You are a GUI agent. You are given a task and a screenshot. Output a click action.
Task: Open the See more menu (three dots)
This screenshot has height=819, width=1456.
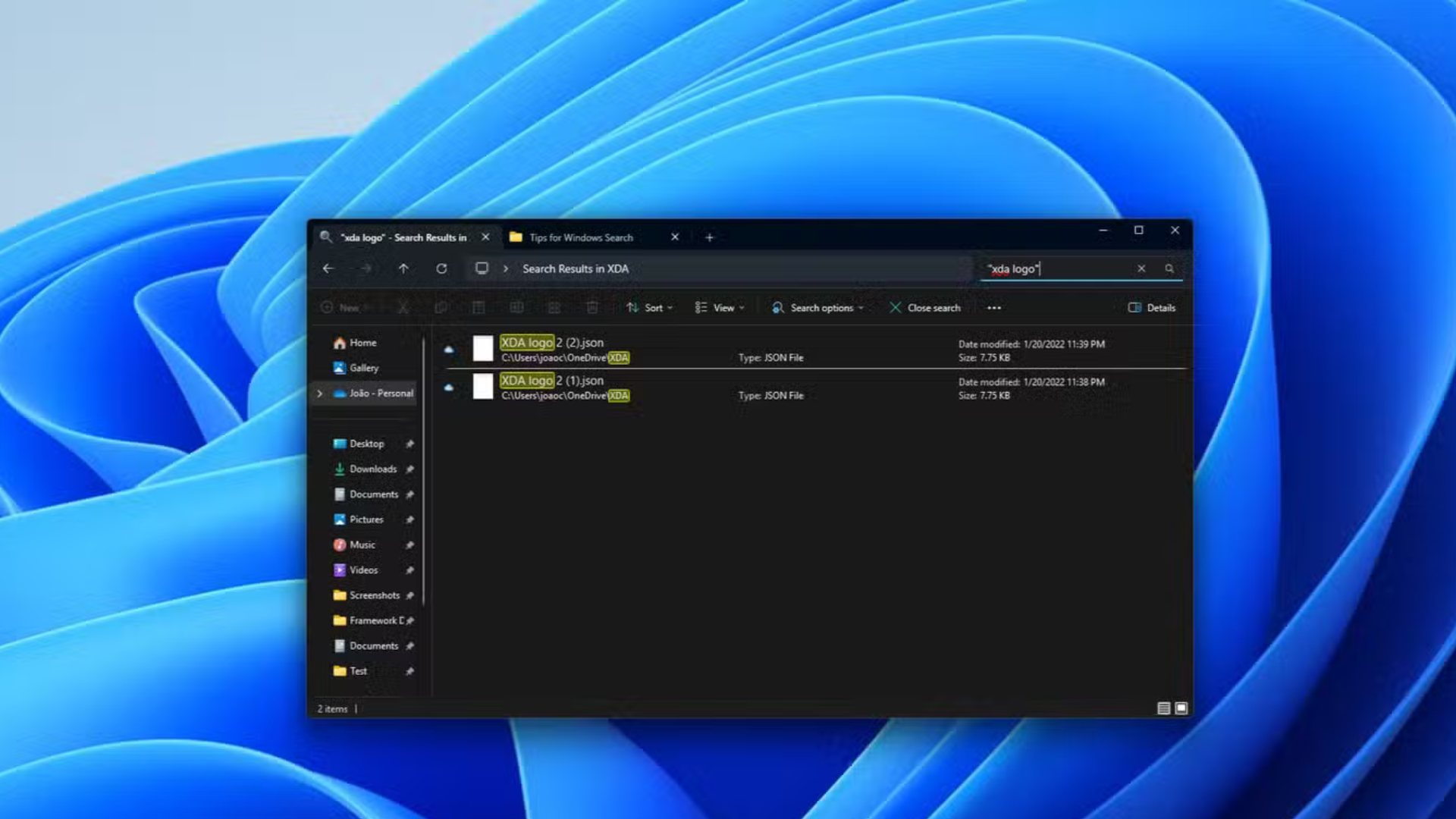click(x=993, y=307)
